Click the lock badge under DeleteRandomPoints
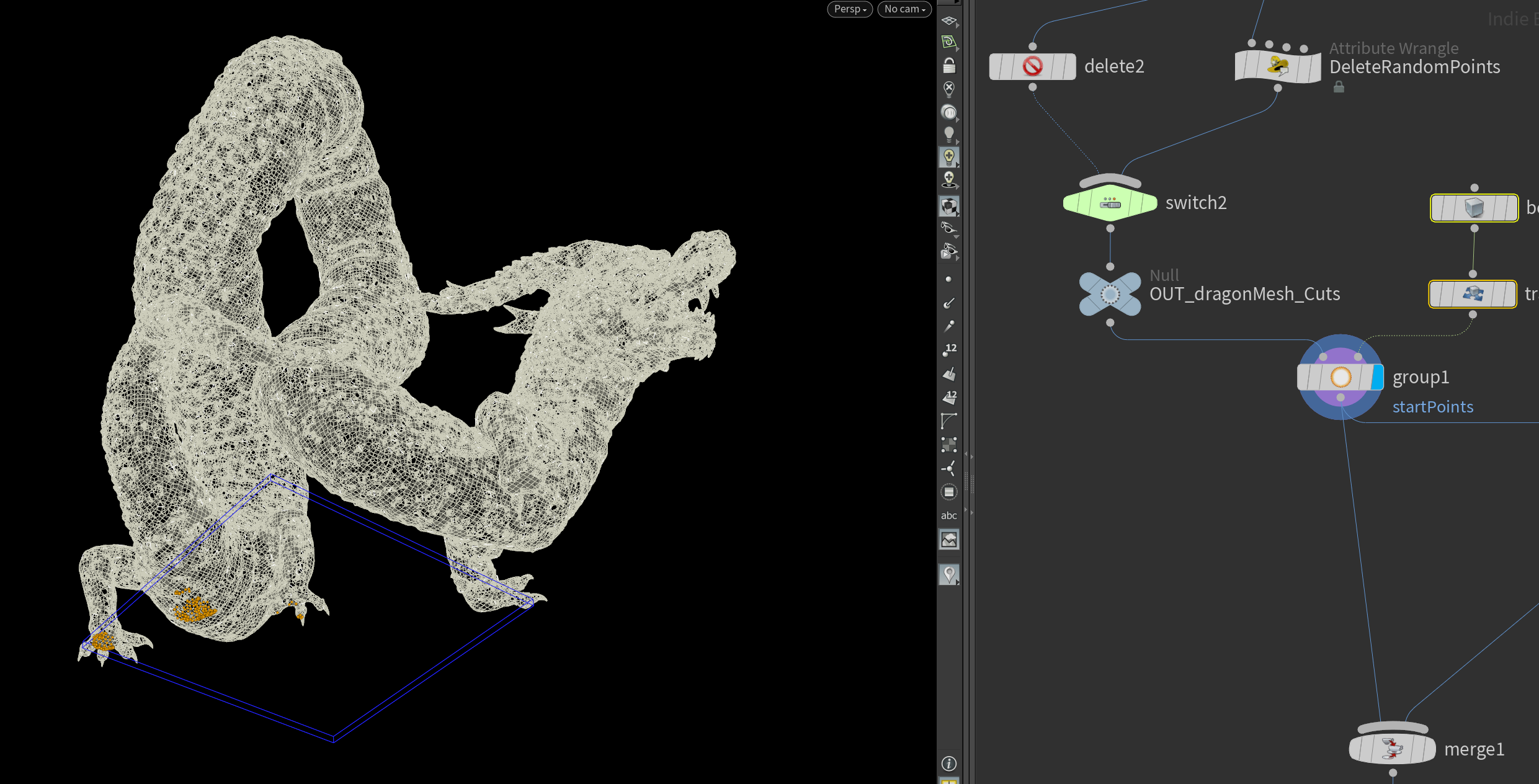Screen dimensions: 1539x784 (1339, 87)
